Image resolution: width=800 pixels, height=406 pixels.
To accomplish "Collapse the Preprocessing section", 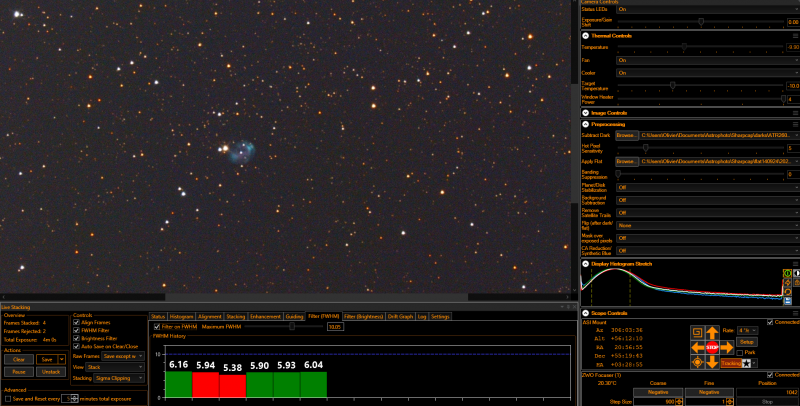I will 586,124.
